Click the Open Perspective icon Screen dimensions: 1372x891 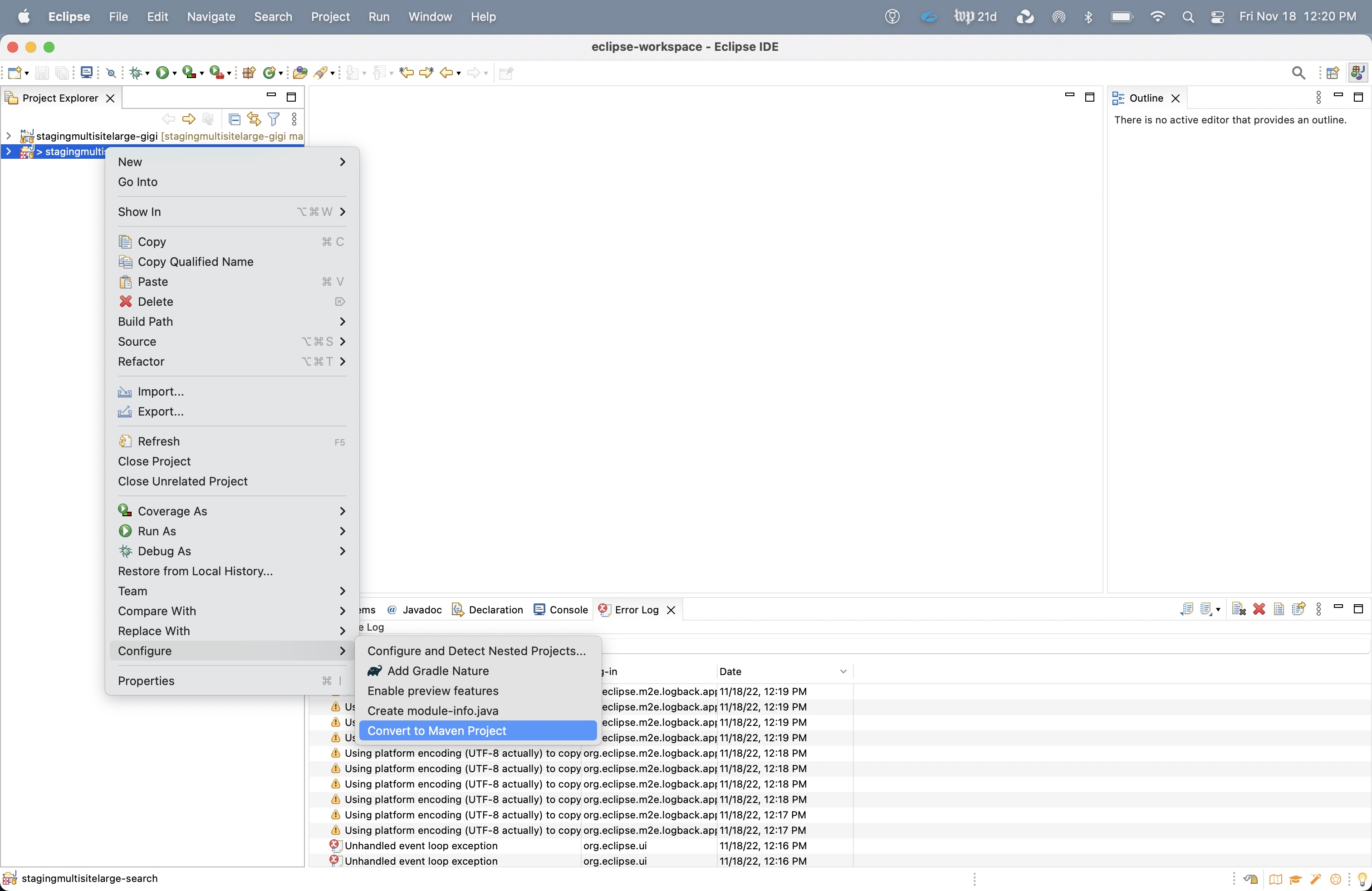[1332, 73]
